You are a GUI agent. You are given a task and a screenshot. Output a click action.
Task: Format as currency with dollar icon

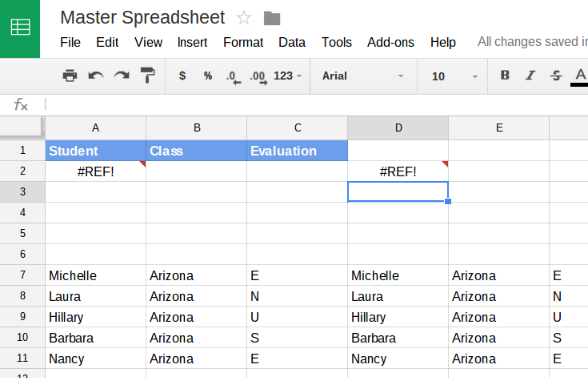[182, 76]
